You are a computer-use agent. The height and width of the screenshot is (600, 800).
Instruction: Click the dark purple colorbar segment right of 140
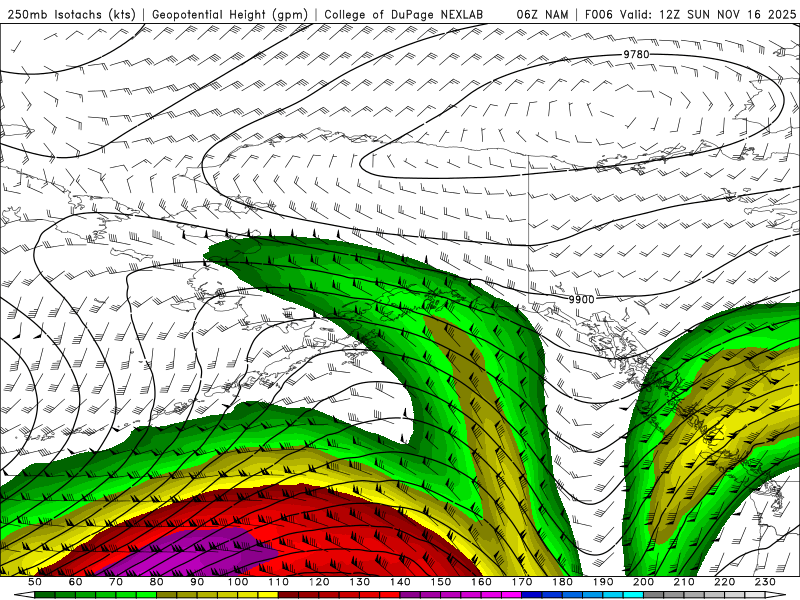(x=410, y=595)
